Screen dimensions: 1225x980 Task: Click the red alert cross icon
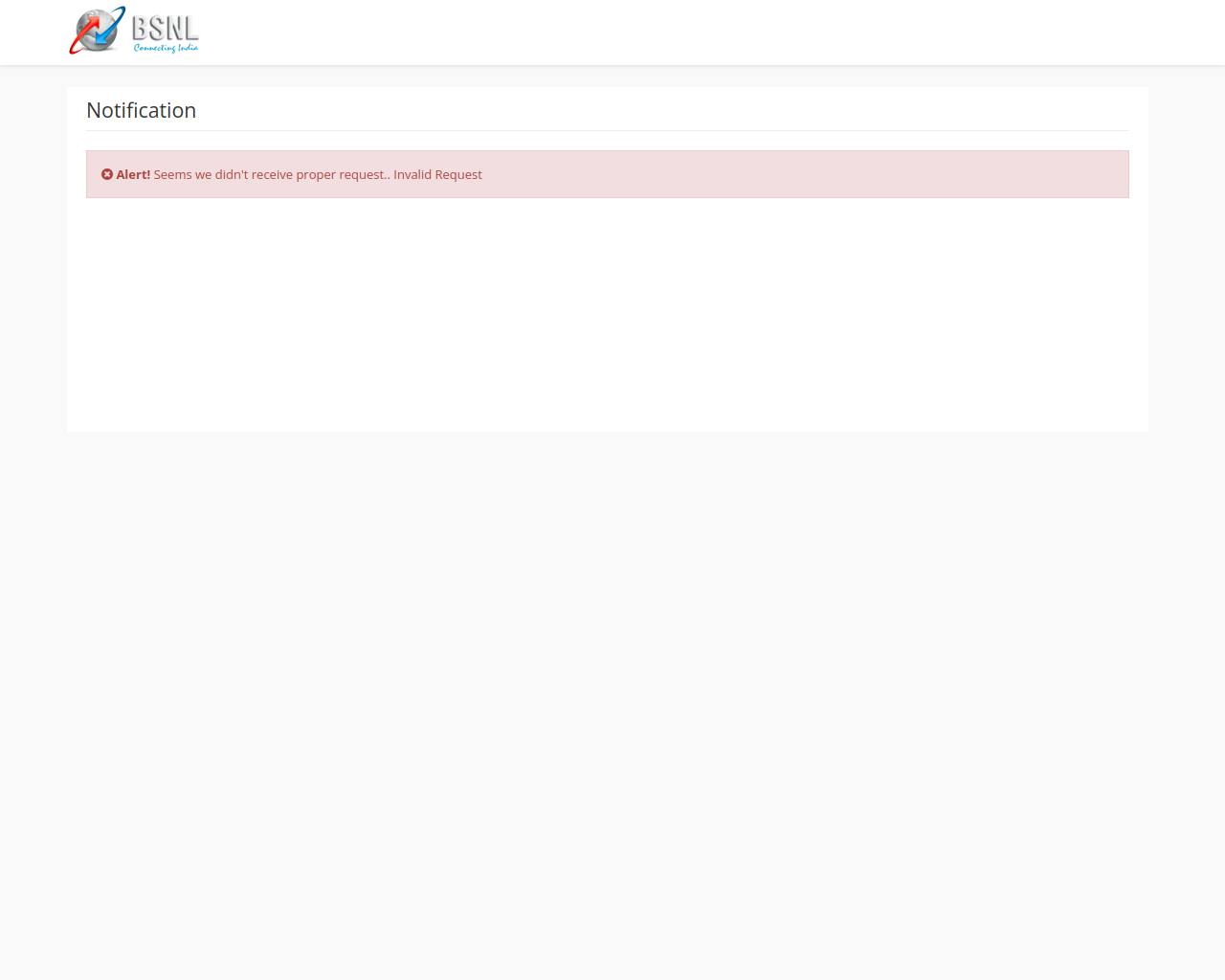pyautogui.click(x=107, y=174)
